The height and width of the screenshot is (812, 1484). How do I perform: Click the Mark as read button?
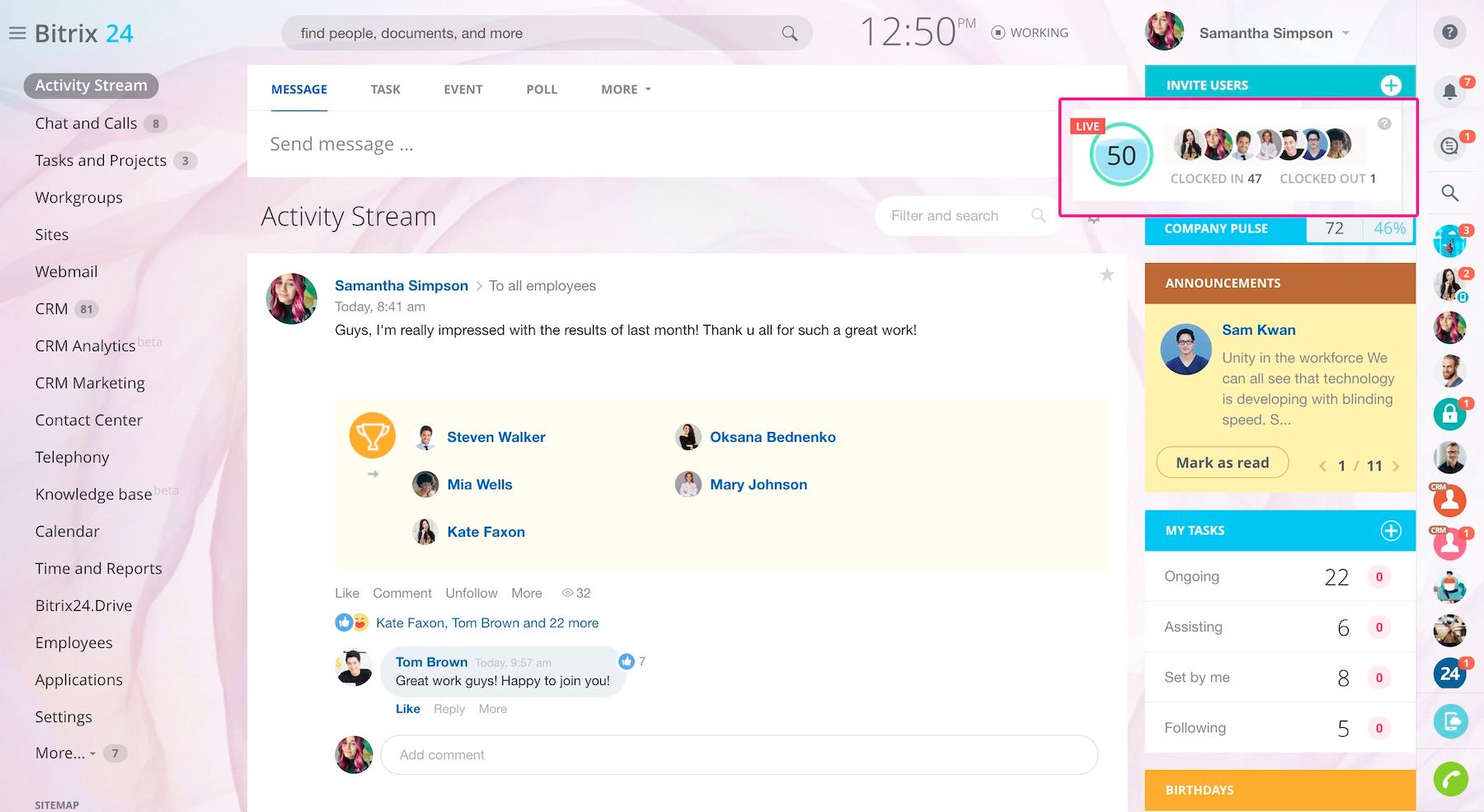pyautogui.click(x=1223, y=462)
